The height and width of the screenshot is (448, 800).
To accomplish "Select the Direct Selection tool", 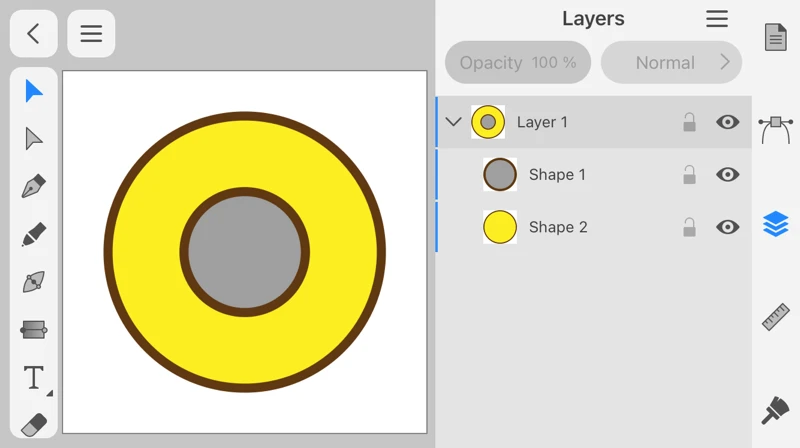I will pyautogui.click(x=34, y=139).
